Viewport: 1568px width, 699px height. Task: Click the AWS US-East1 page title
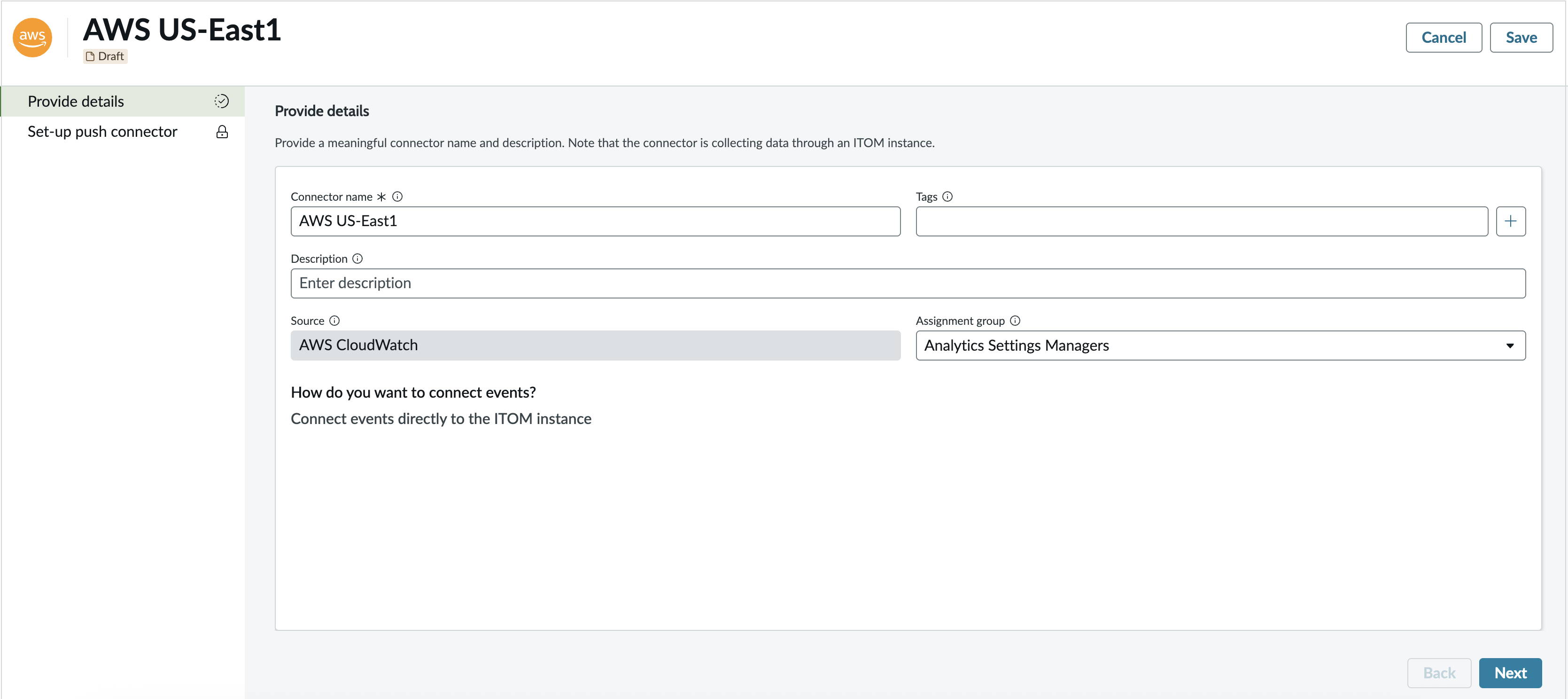tap(182, 29)
